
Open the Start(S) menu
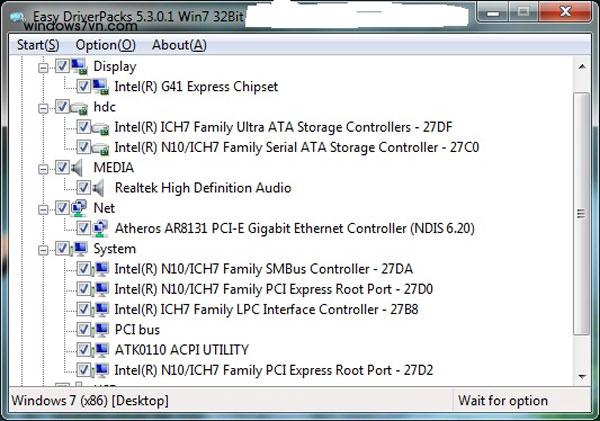point(38,45)
